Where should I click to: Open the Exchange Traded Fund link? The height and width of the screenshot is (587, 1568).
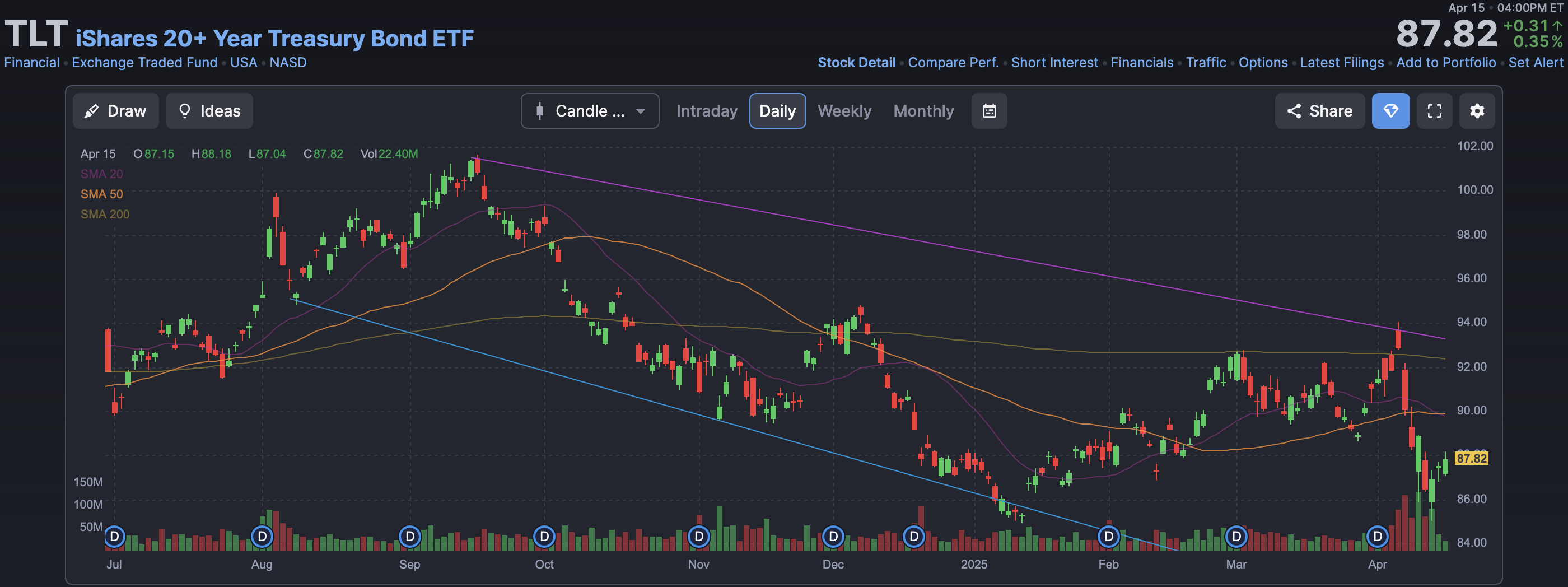(144, 63)
